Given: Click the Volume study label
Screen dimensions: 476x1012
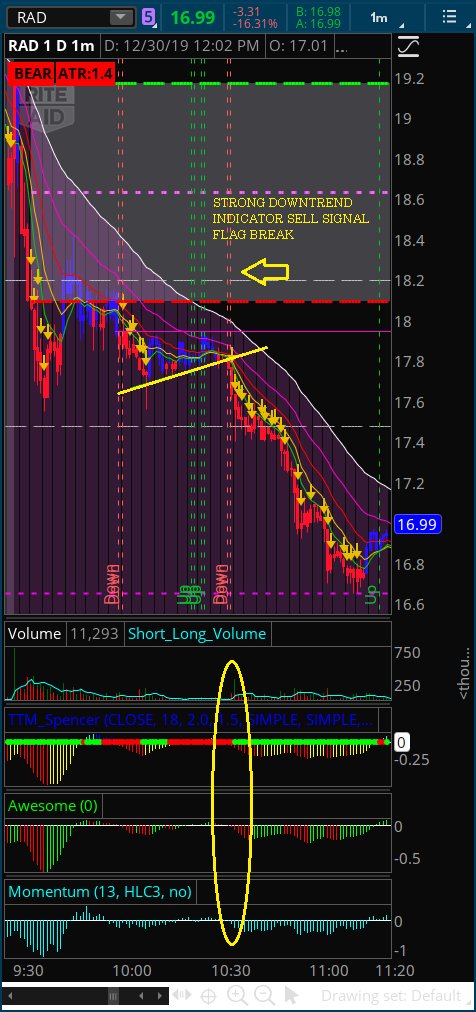Looking at the screenshot, I should click(x=33, y=634).
